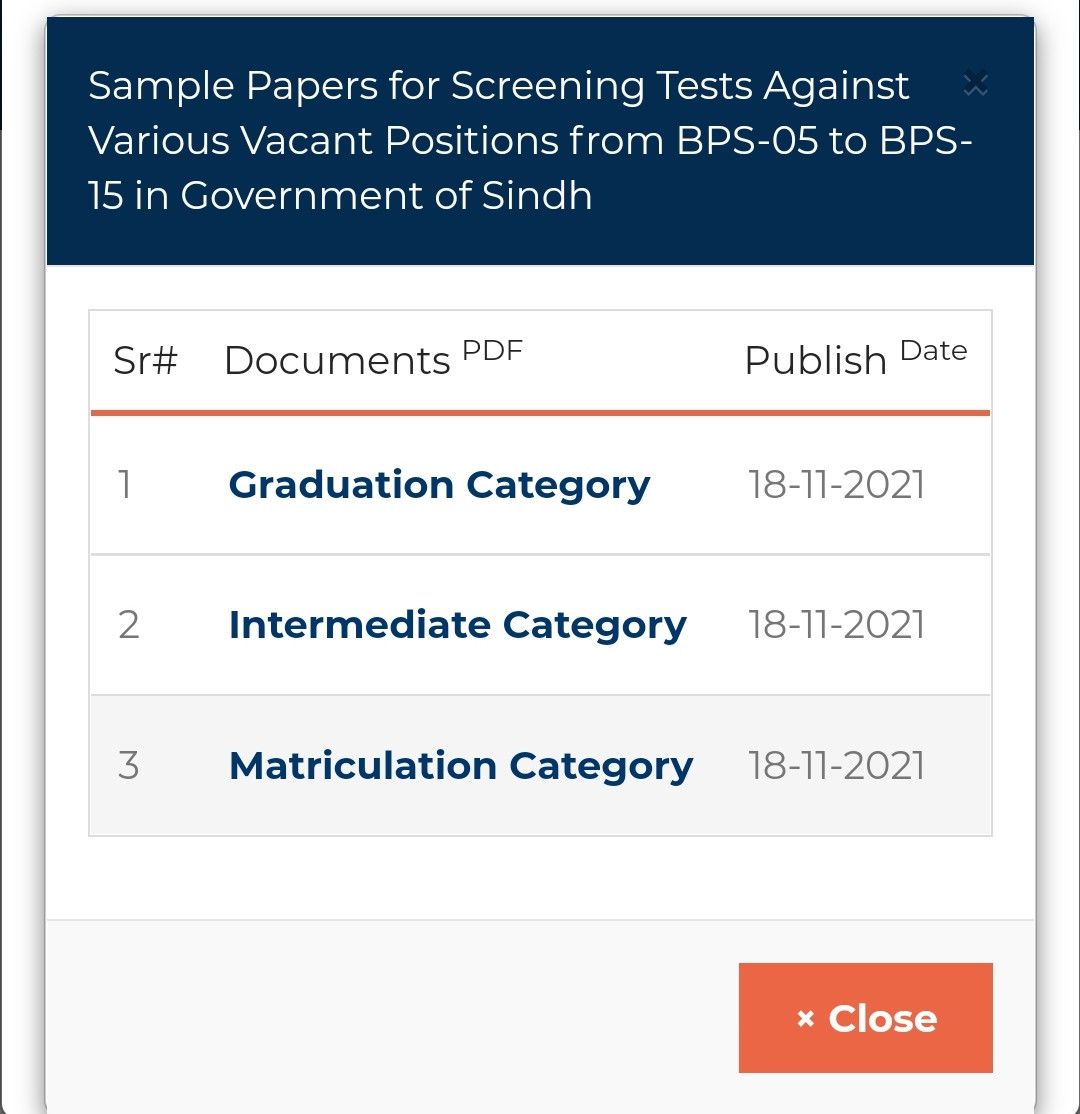Click the Matriculation Category publish date

(836, 766)
